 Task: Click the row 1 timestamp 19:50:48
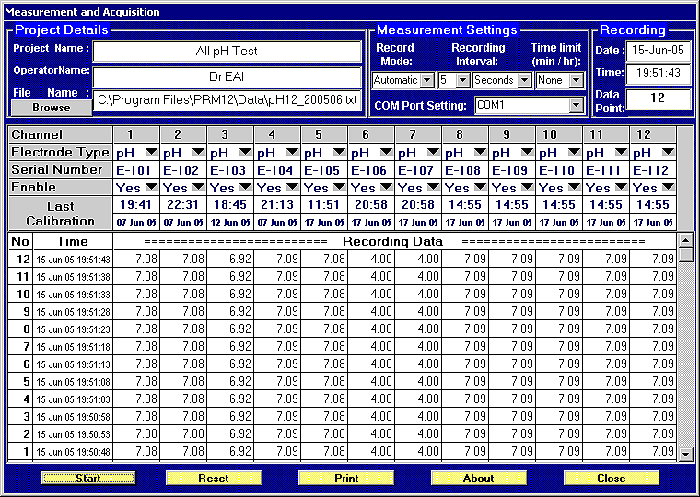pos(73,452)
